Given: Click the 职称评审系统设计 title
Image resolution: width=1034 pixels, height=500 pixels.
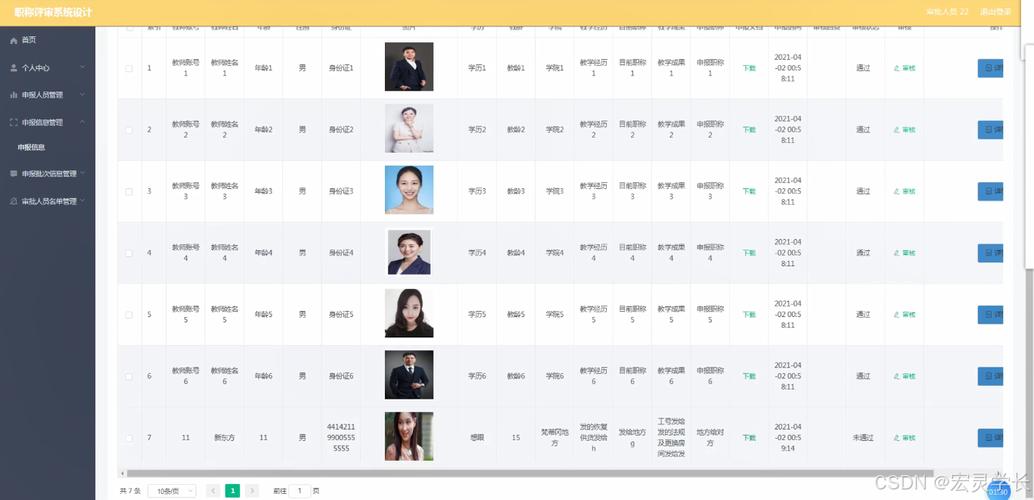Looking at the screenshot, I should click(53, 13).
